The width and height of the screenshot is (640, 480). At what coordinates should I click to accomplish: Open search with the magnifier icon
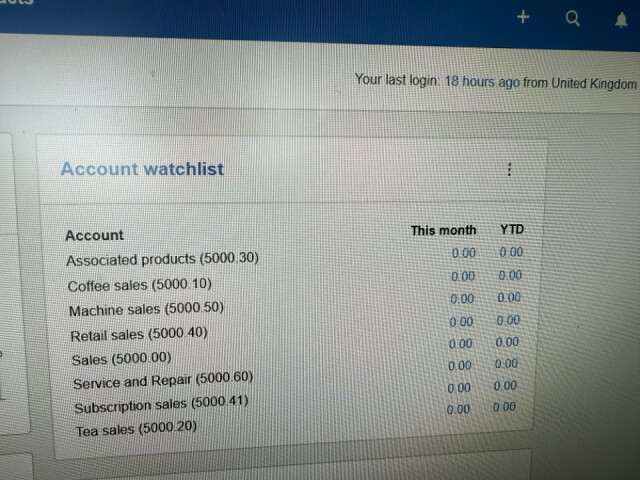572,18
